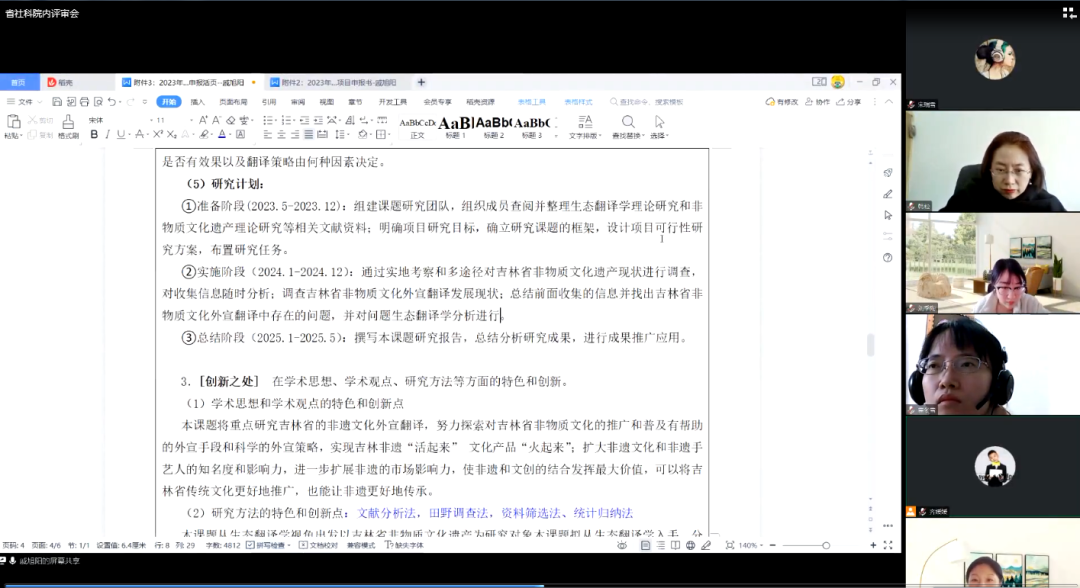Click the Format Painter (格式刷) icon
This screenshot has width=1080, height=588.
point(68,123)
